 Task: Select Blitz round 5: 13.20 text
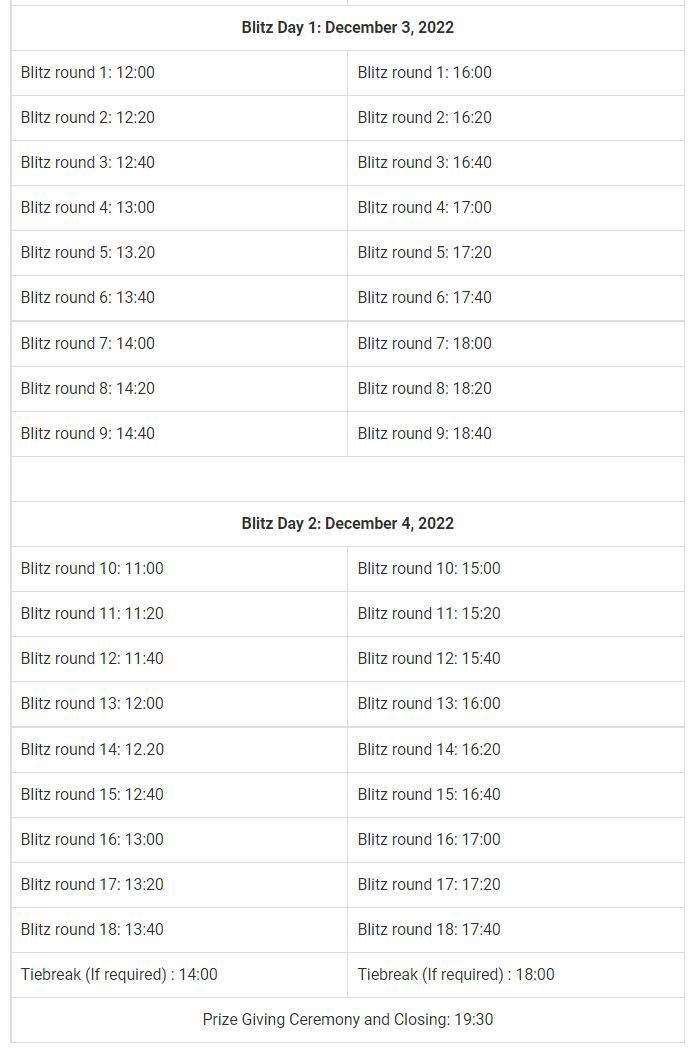click(88, 253)
